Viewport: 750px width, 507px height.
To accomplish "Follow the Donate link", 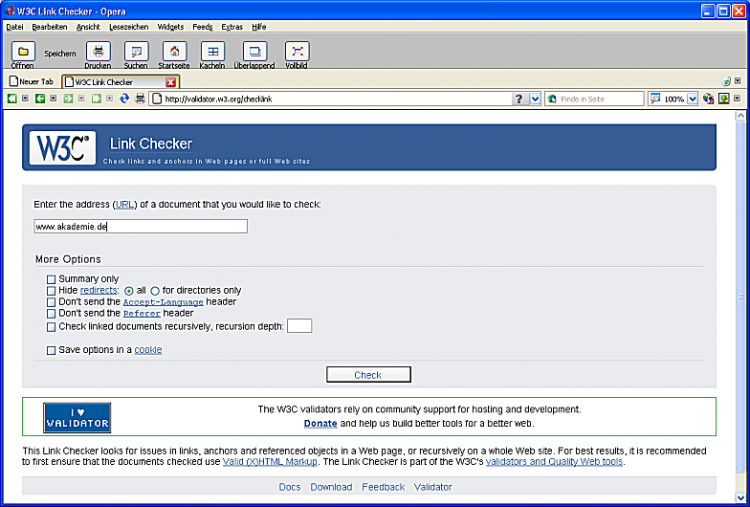I will point(320,424).
